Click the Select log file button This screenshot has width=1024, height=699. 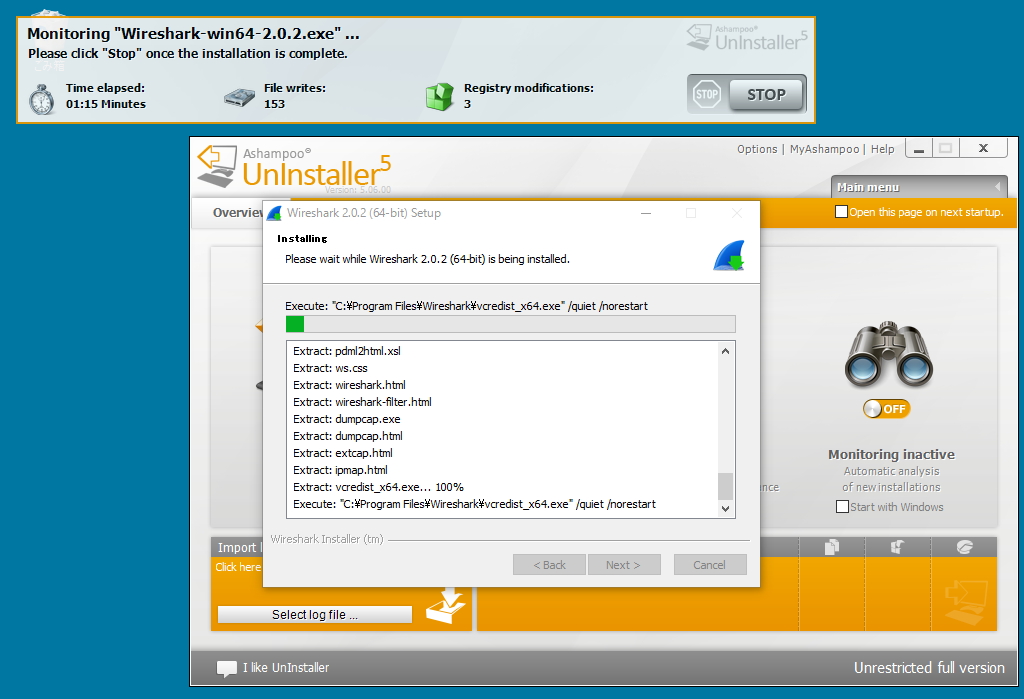315,615
